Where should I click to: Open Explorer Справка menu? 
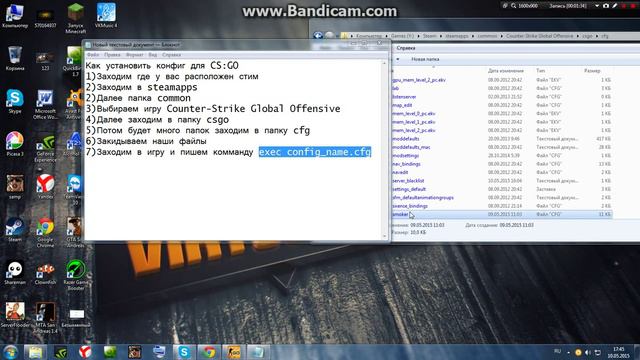(406, 48)
